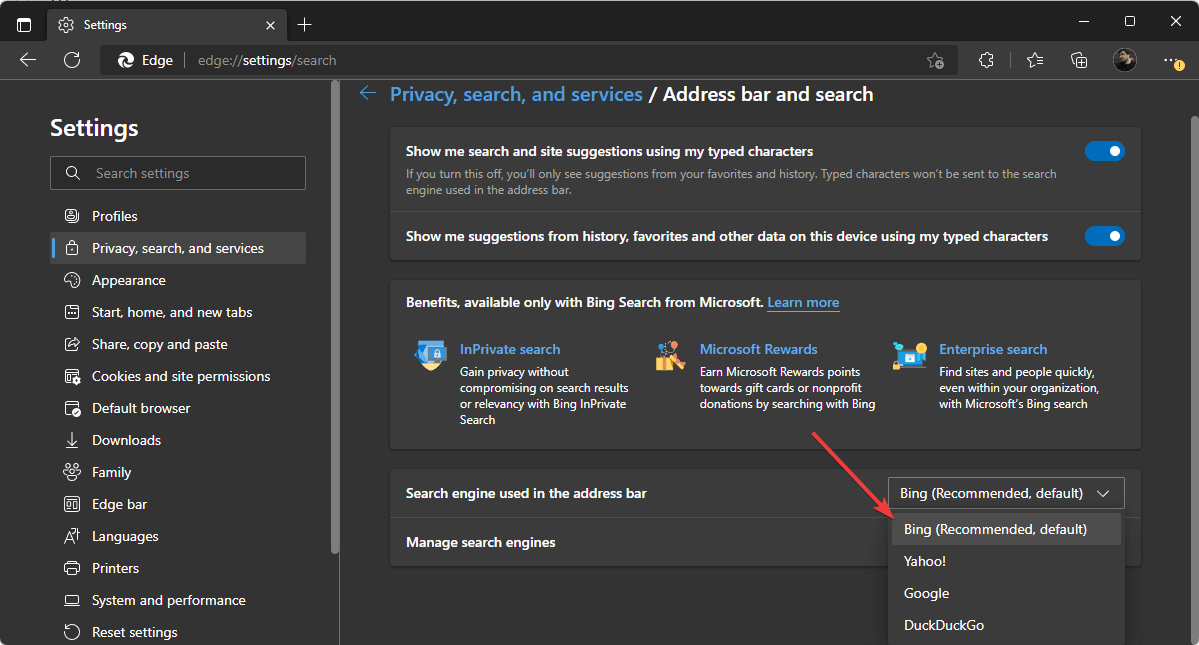Screen dimensions: 1199x645
Task: Click the sidebar scrollbar
Action: tap(334, 317)
